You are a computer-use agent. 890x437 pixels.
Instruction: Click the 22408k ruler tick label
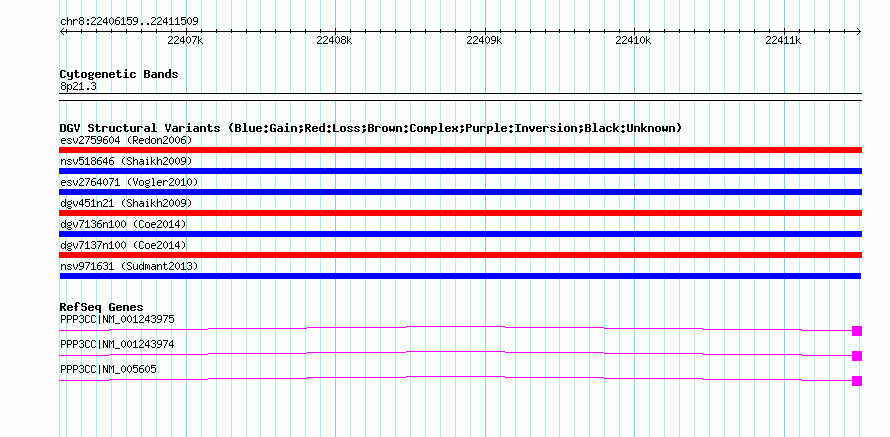(335, 40)
